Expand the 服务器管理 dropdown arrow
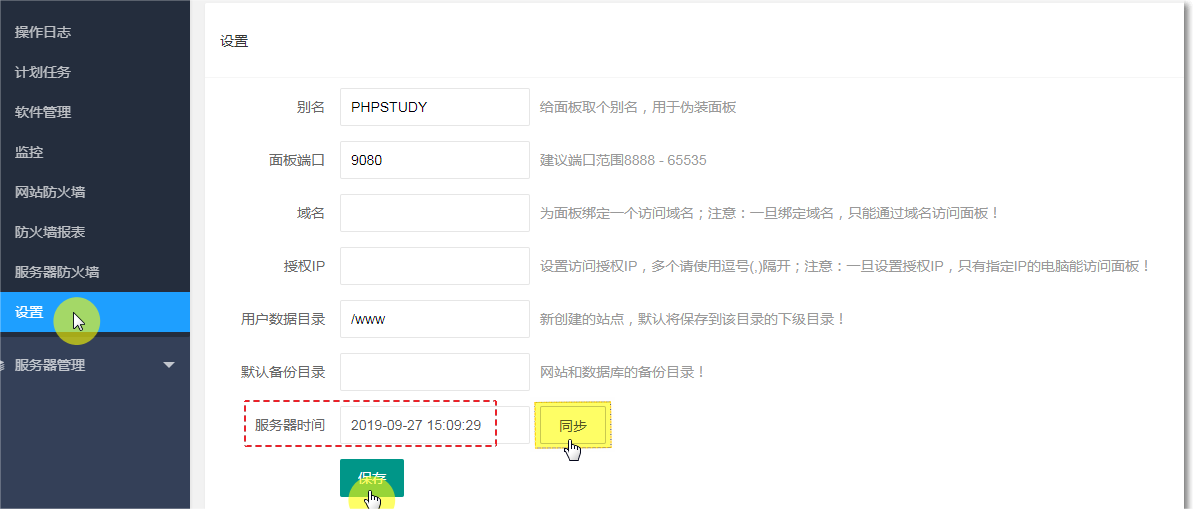 [x=170, y=365]
